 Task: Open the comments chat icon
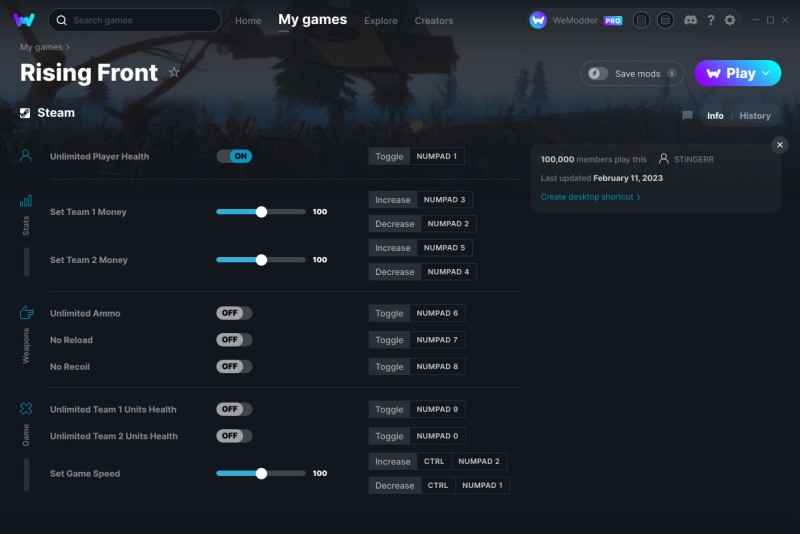point(687,116)
